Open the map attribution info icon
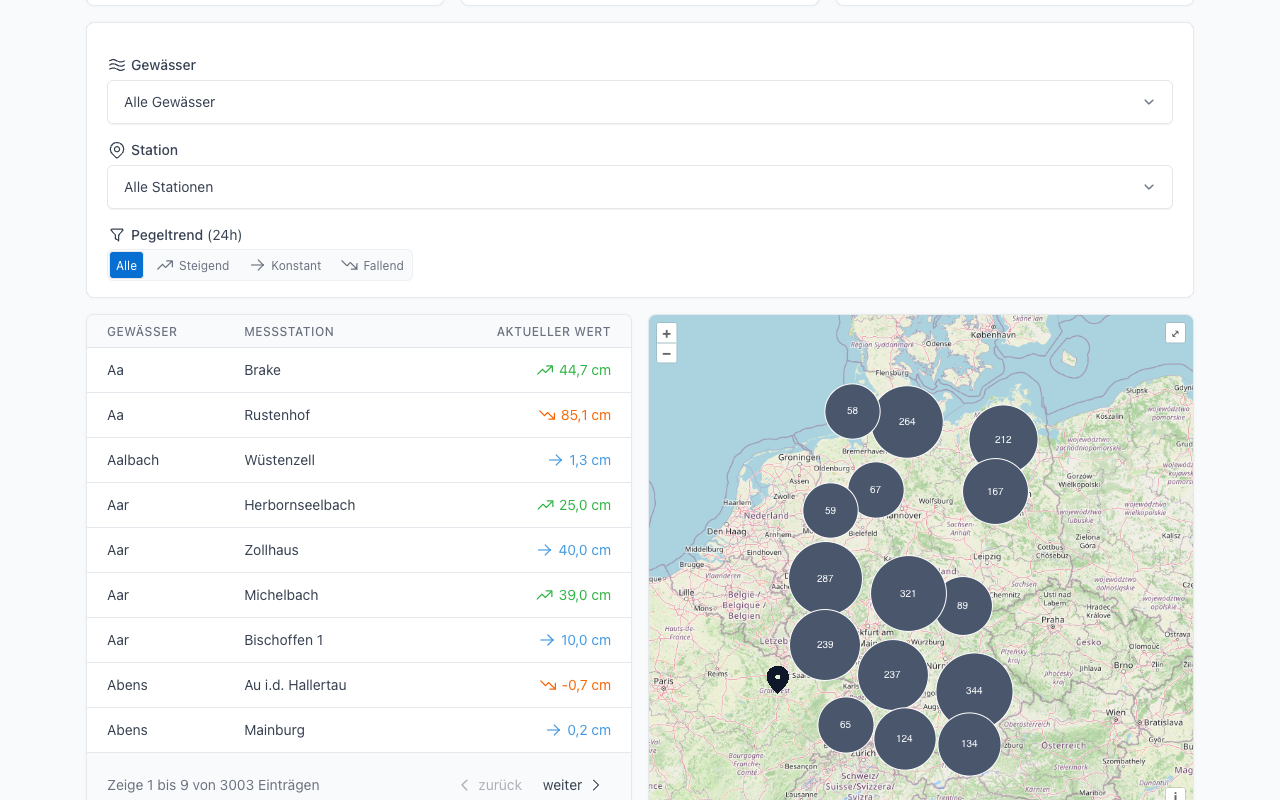1280x800 pixels. point(1175,794)
